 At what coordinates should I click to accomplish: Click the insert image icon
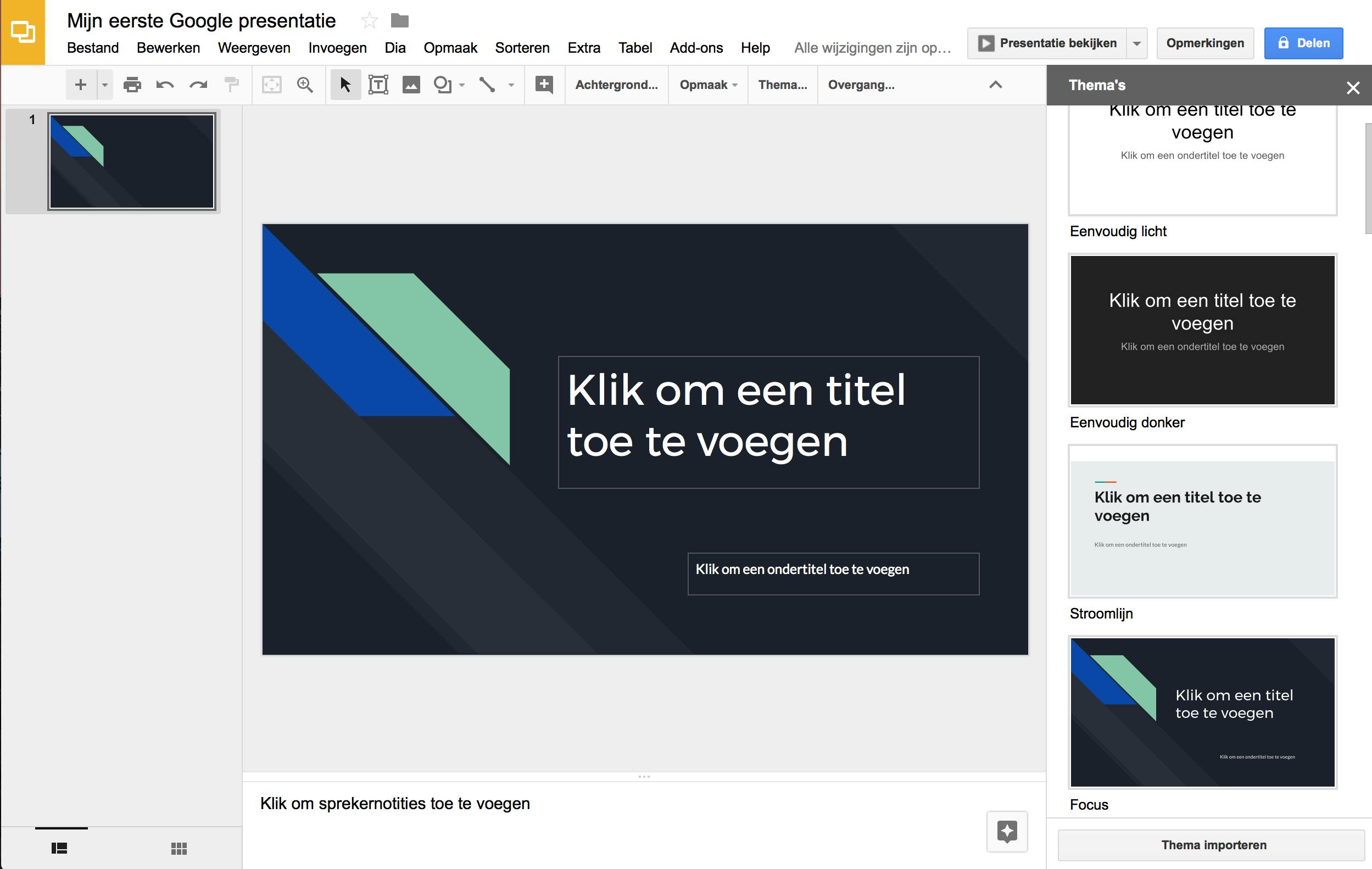click(411, 85)
